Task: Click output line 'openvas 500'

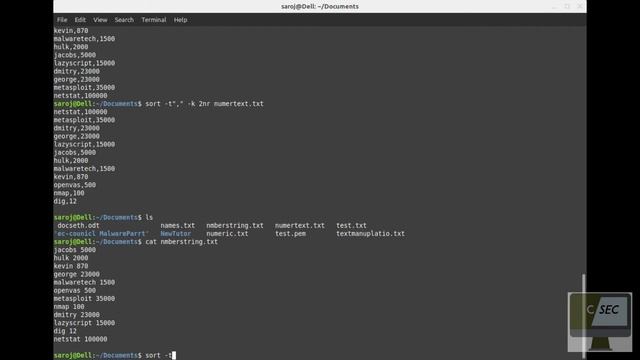Action: pyautogui.click(x=75, y=291)
